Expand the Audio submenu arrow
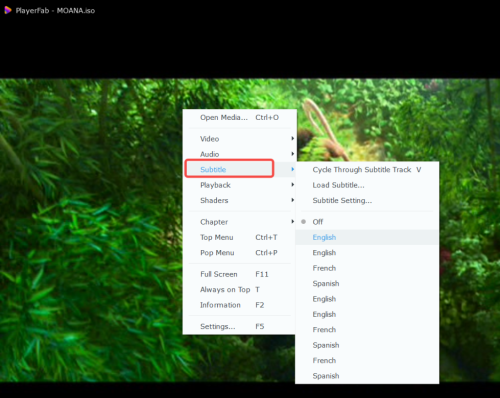The image size is (500, 398). point(292,154)
